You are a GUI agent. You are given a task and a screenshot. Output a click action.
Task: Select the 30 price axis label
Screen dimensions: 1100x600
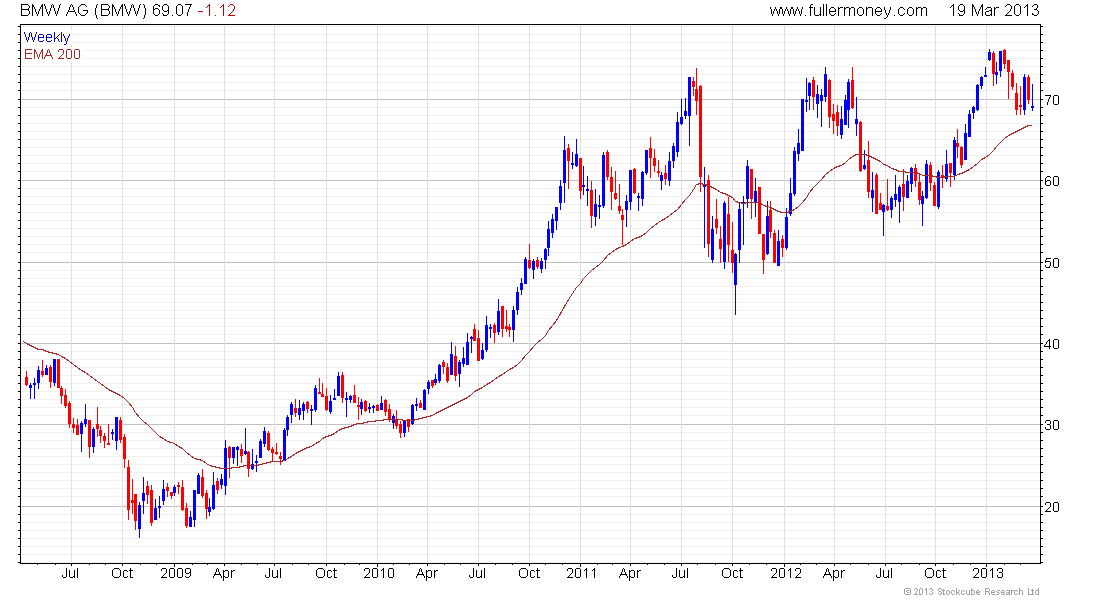[x=1052, y=425]
